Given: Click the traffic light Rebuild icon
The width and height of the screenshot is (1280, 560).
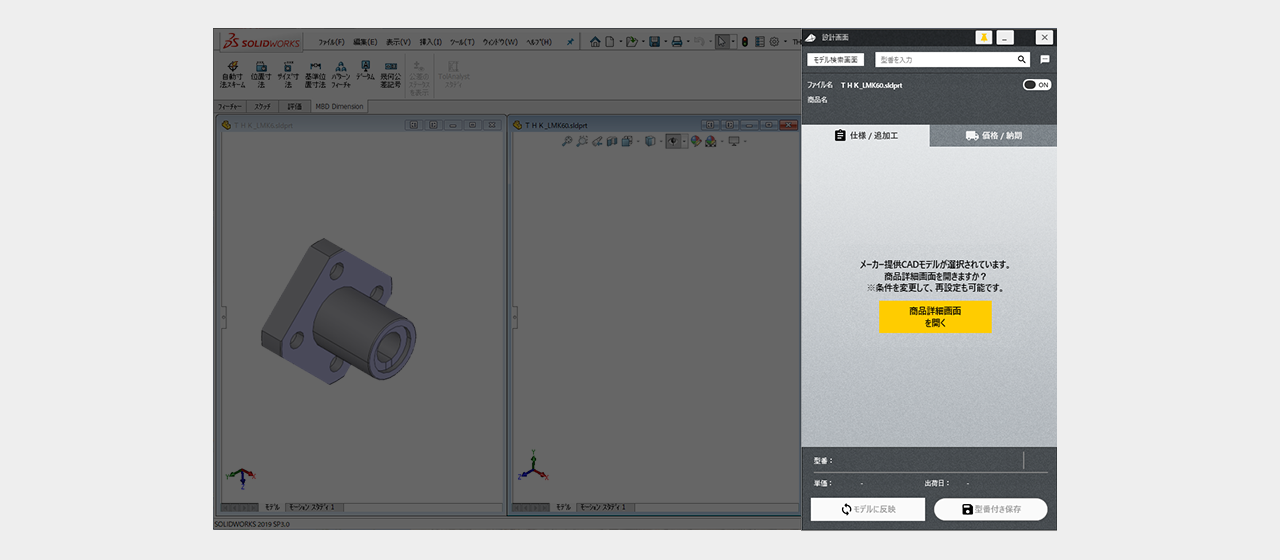Looking at the screenshot, I should coord(745,42).
